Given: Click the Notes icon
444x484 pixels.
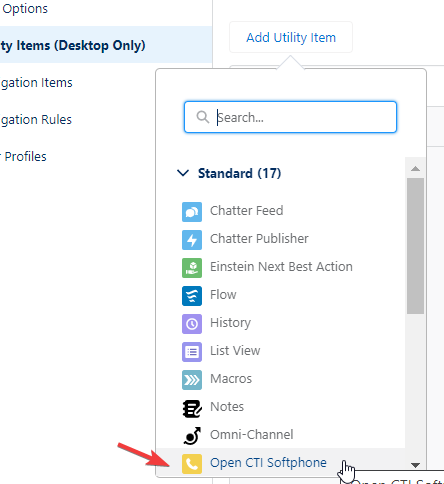Looking at the screenshot, I should 192,408.
